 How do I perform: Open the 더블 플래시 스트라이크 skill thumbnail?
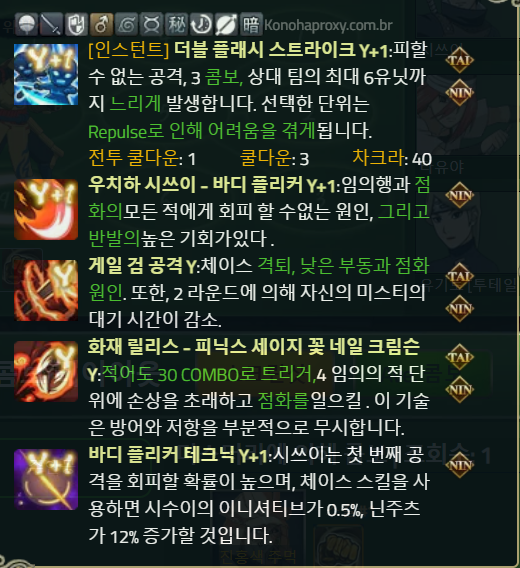click(x=46, y=75)
